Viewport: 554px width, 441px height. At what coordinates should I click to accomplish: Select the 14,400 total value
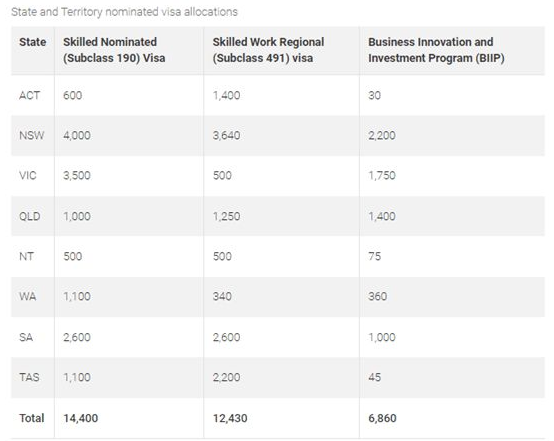(x=81, y=418)
